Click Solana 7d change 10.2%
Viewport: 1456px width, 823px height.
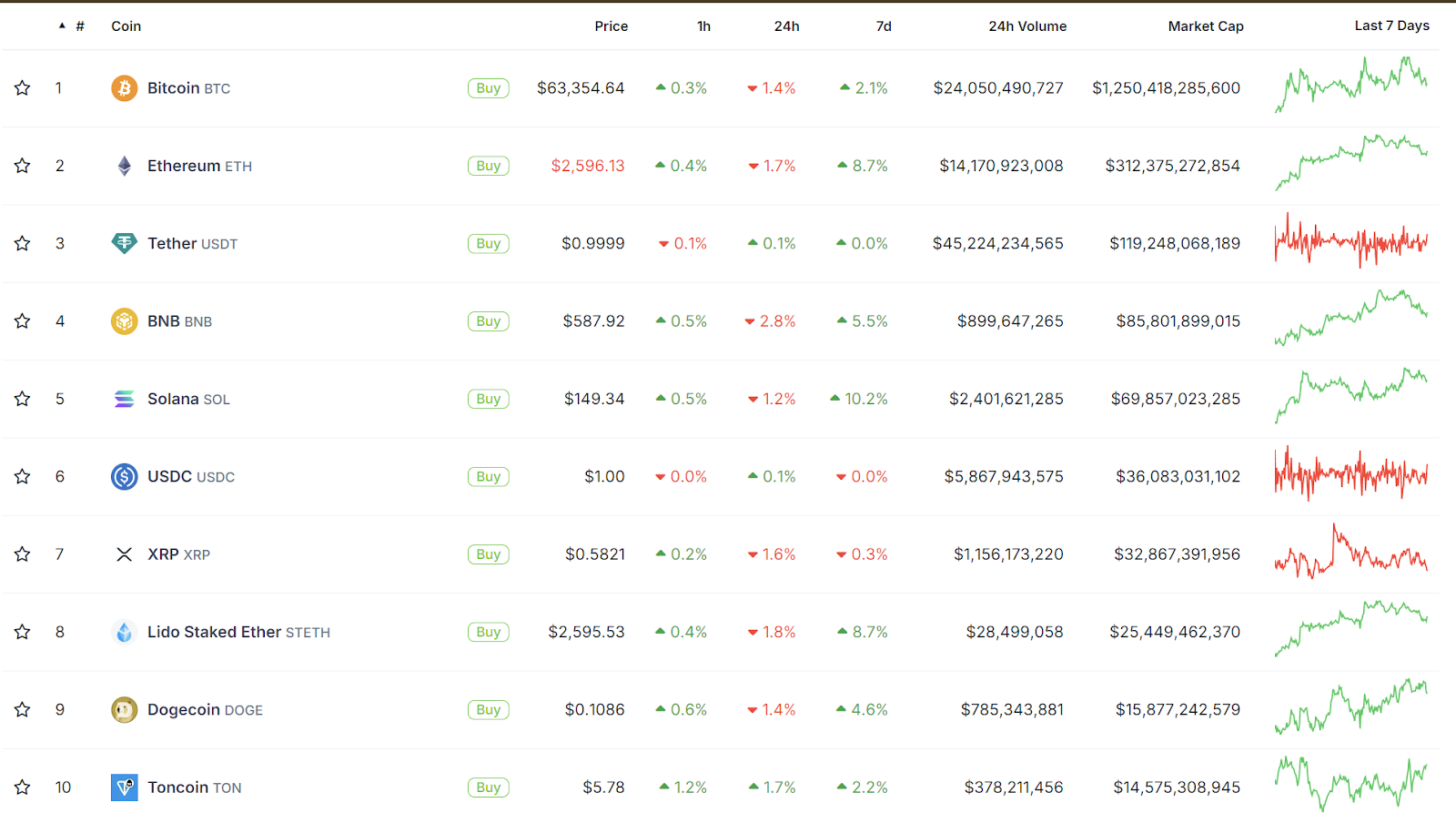coord(859,399)
